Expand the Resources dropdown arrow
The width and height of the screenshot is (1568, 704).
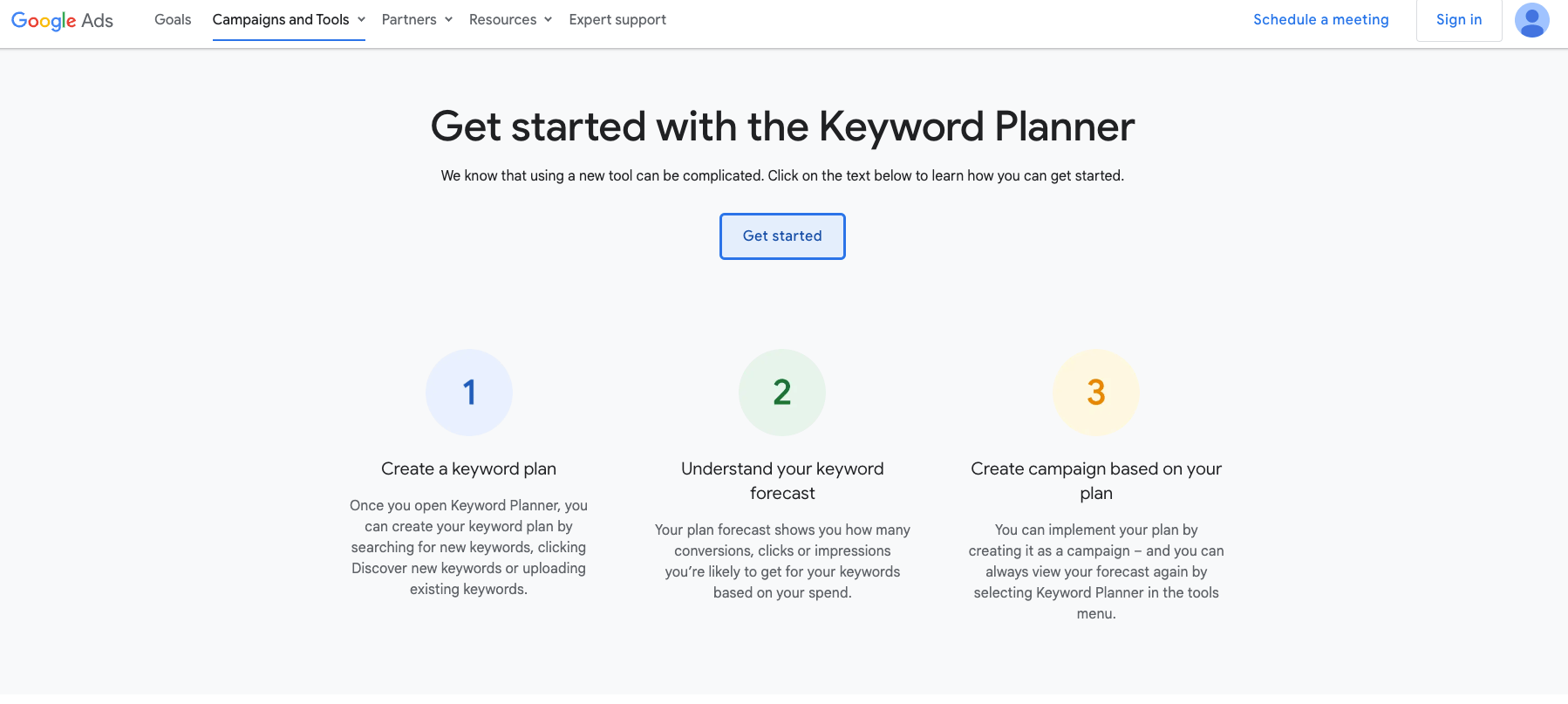click(x=549, y=19)
